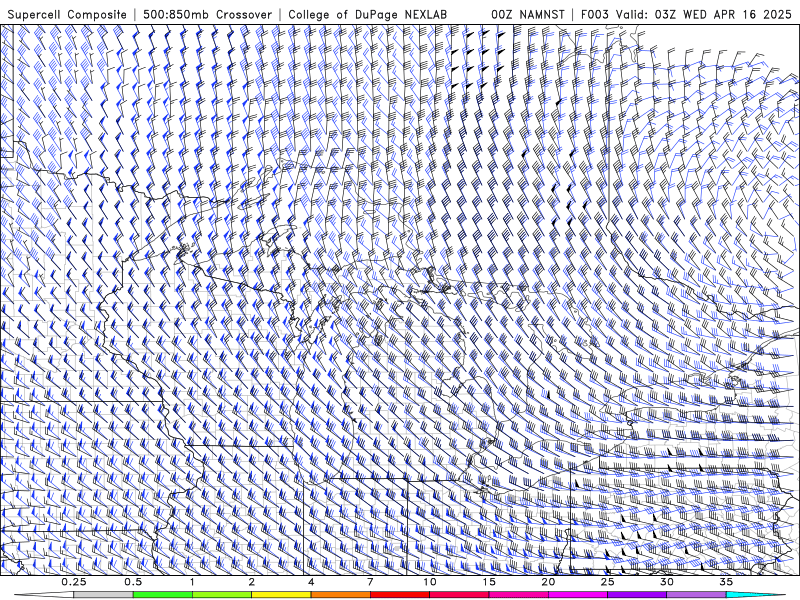
Task: Click the 0.25 color bar label
Action: 74,582
